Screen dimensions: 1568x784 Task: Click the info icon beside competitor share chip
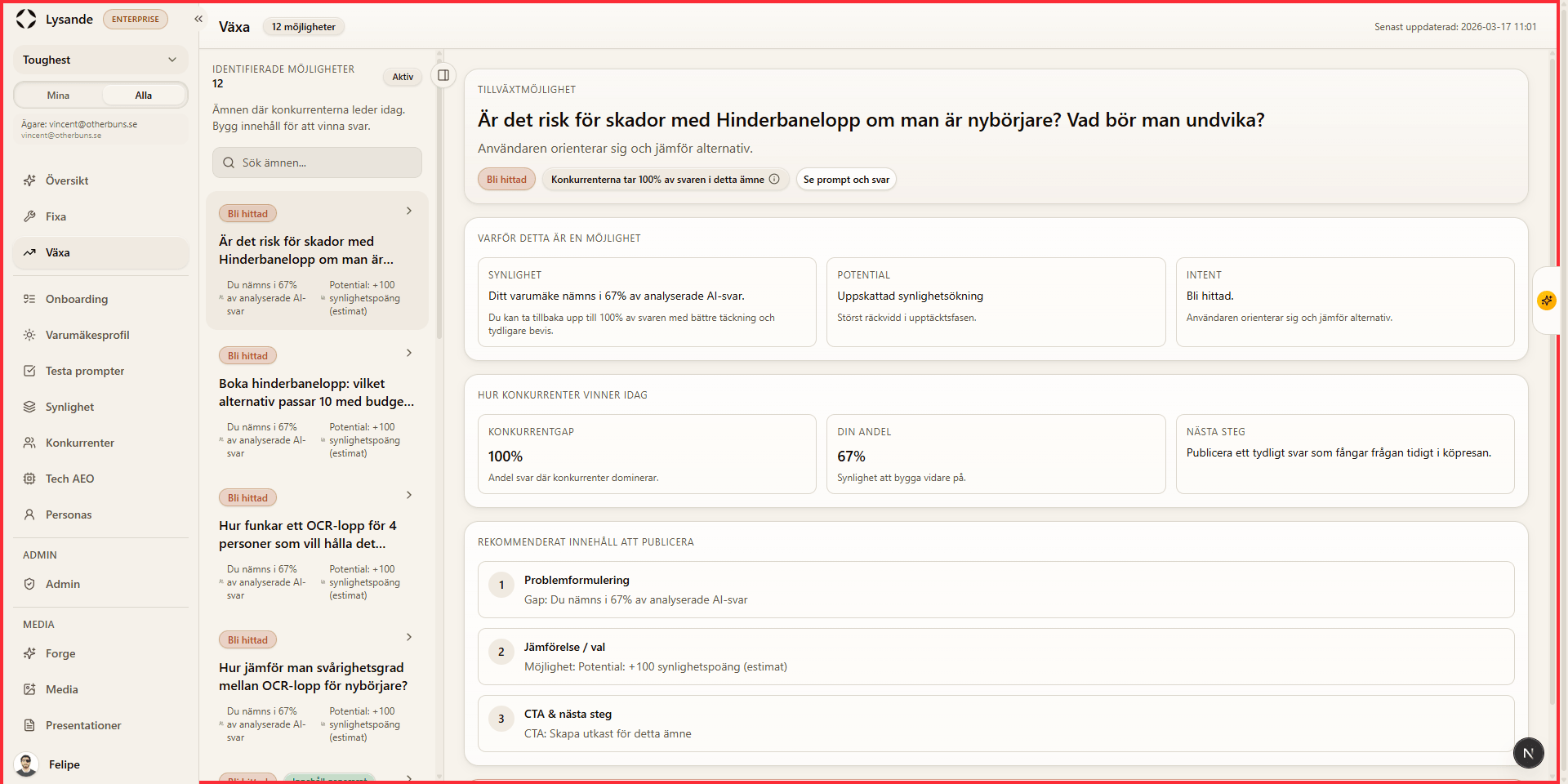[x=774, y=179]
